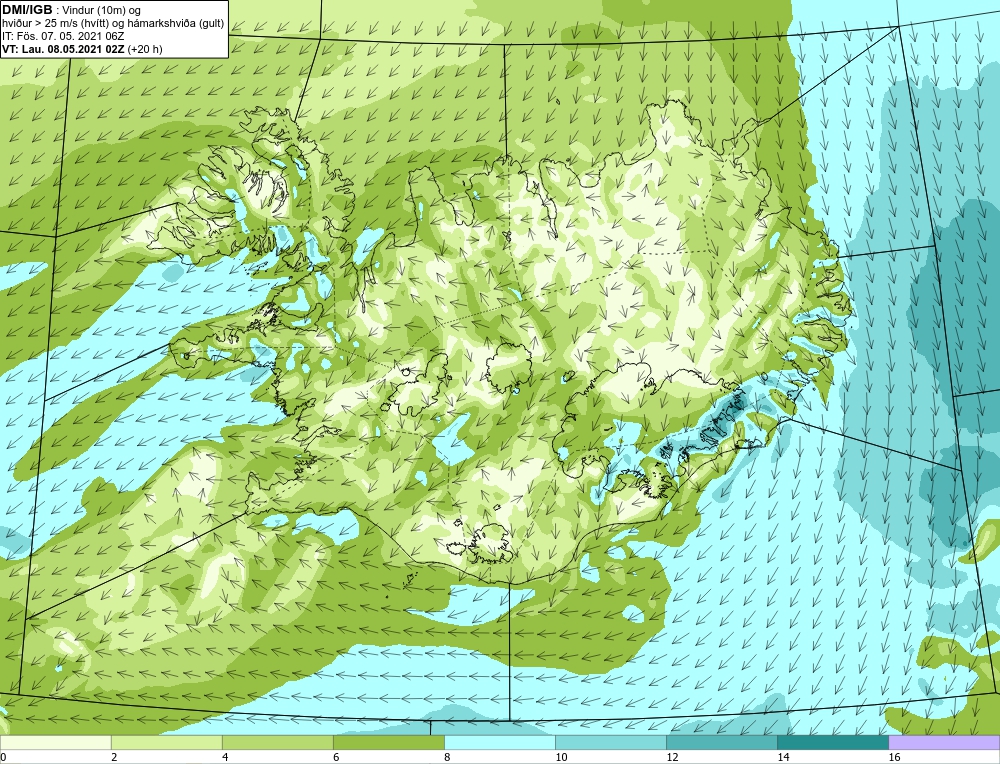This screenshot has width=1000, height=764.
Task: Click the 'VT: Lau. 08.05.2021 02Z' valid time
Action: pos(64,49)
